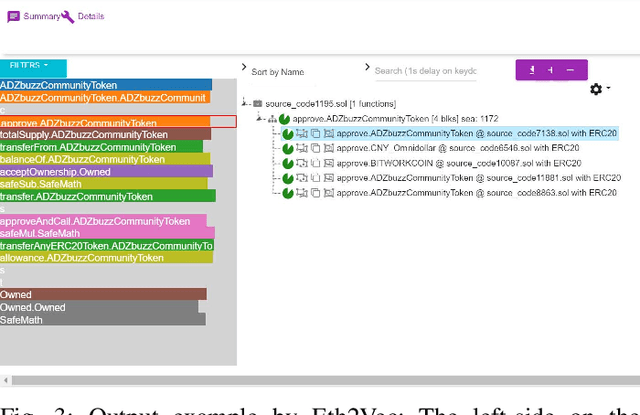Open the gear settings menu
This screenshot has height=415, width=640.
point(596,89)
